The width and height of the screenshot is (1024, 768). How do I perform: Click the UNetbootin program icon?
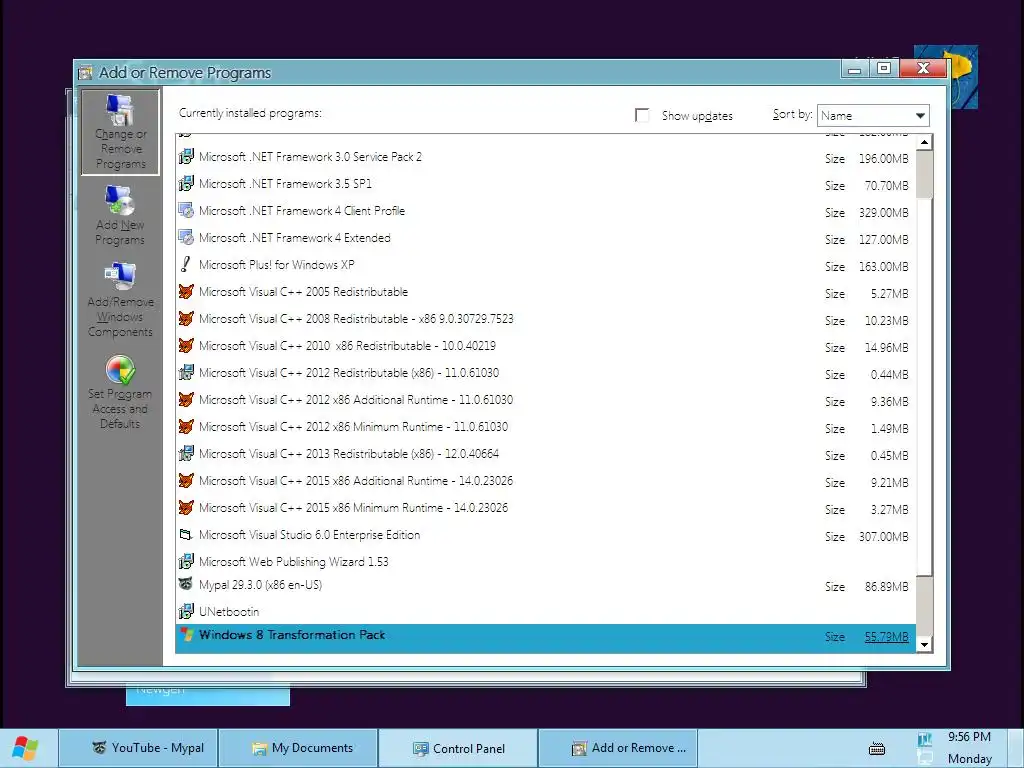(186, 612)
